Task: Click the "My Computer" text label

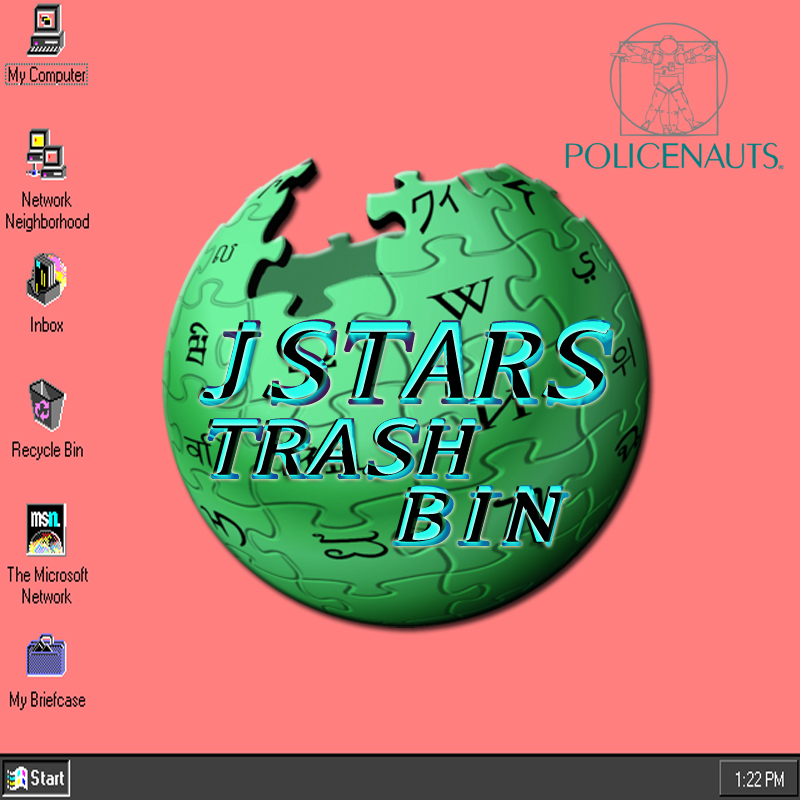Action: (47, 75)
